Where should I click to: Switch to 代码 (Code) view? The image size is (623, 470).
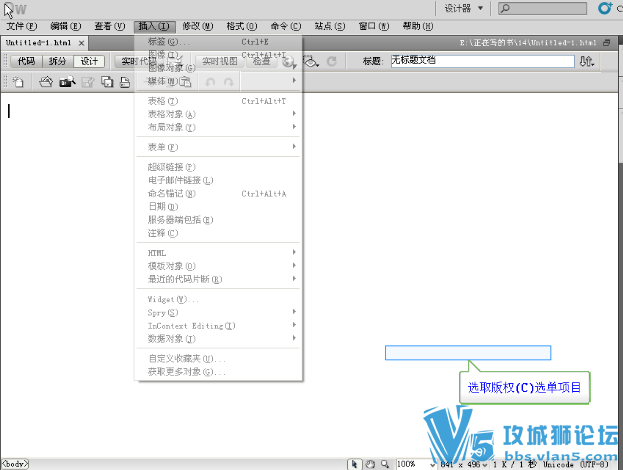[26, 61]
